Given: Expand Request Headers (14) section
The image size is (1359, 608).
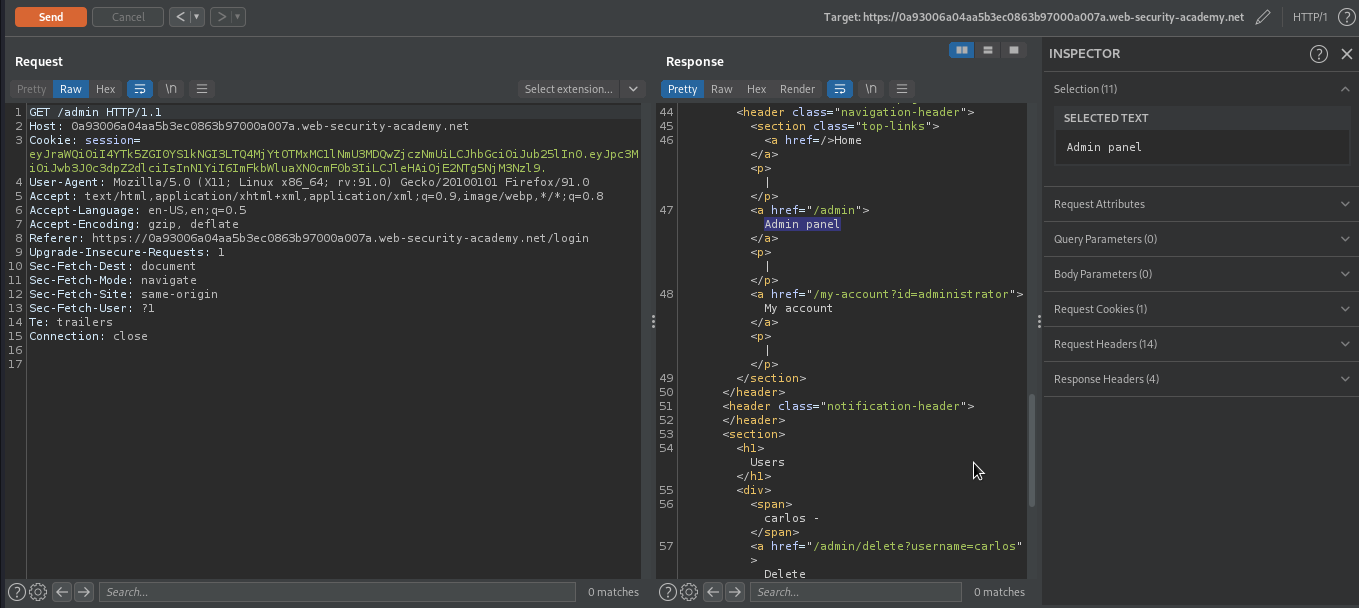Looking at the screenshot, I should pos(1200,344).
